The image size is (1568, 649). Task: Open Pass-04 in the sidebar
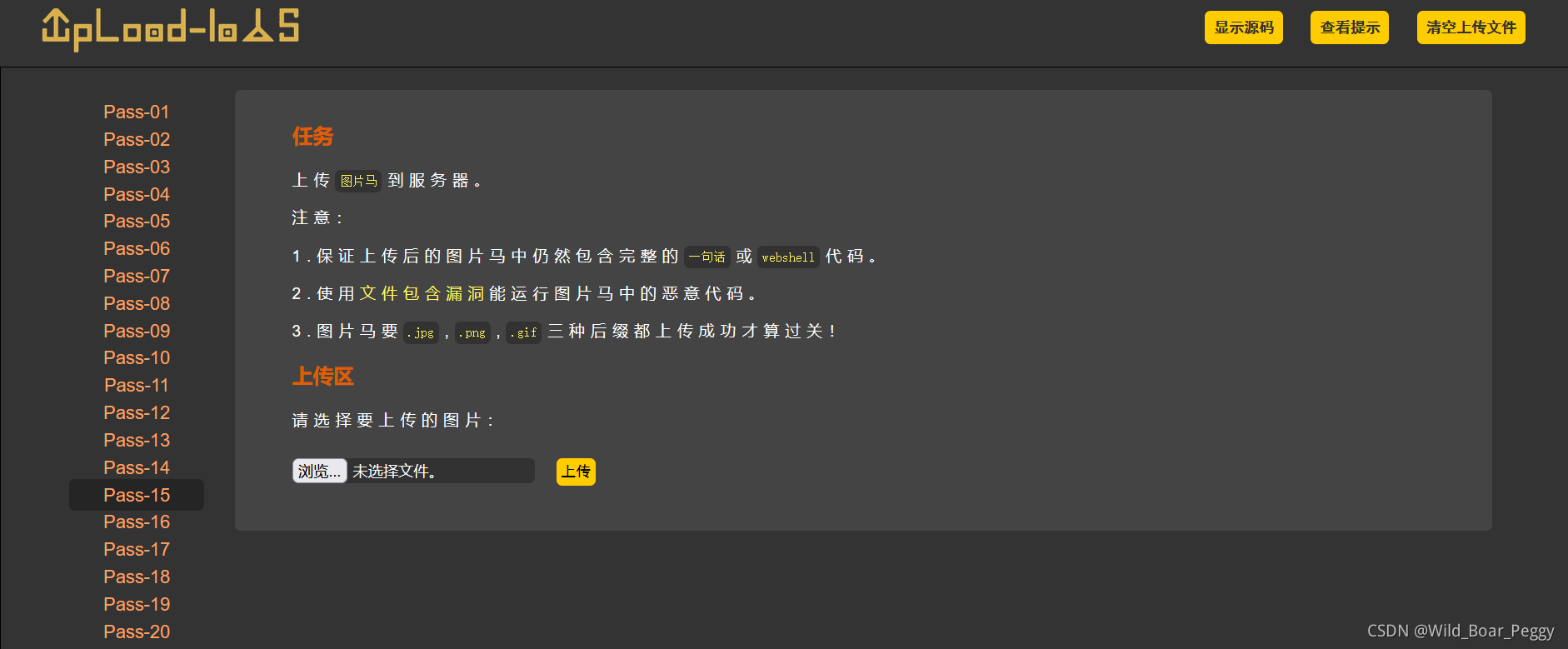click(137, 194)
